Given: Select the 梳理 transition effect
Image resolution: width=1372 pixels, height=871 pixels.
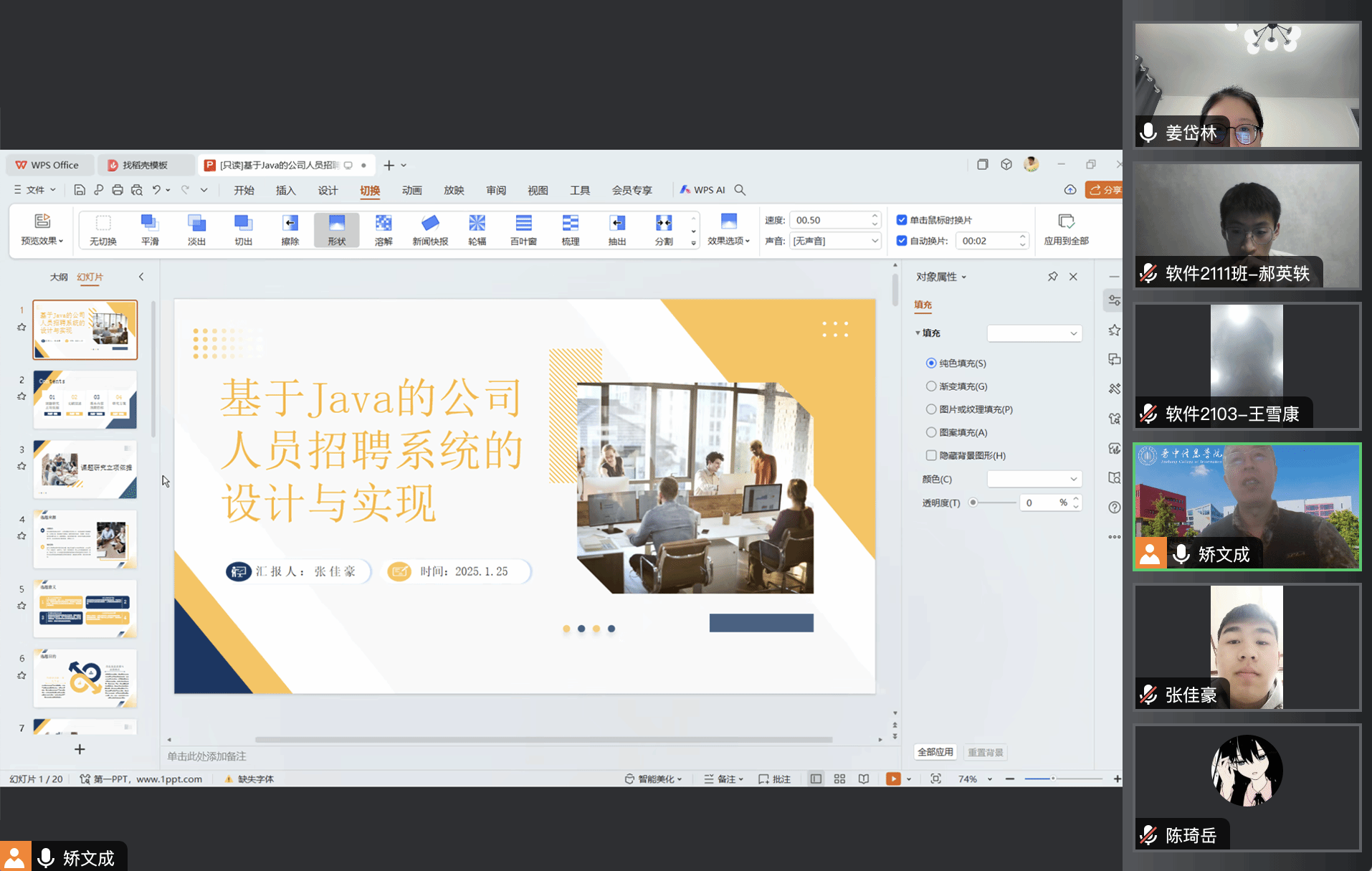Looking at the screenshot, I should 571,230.
